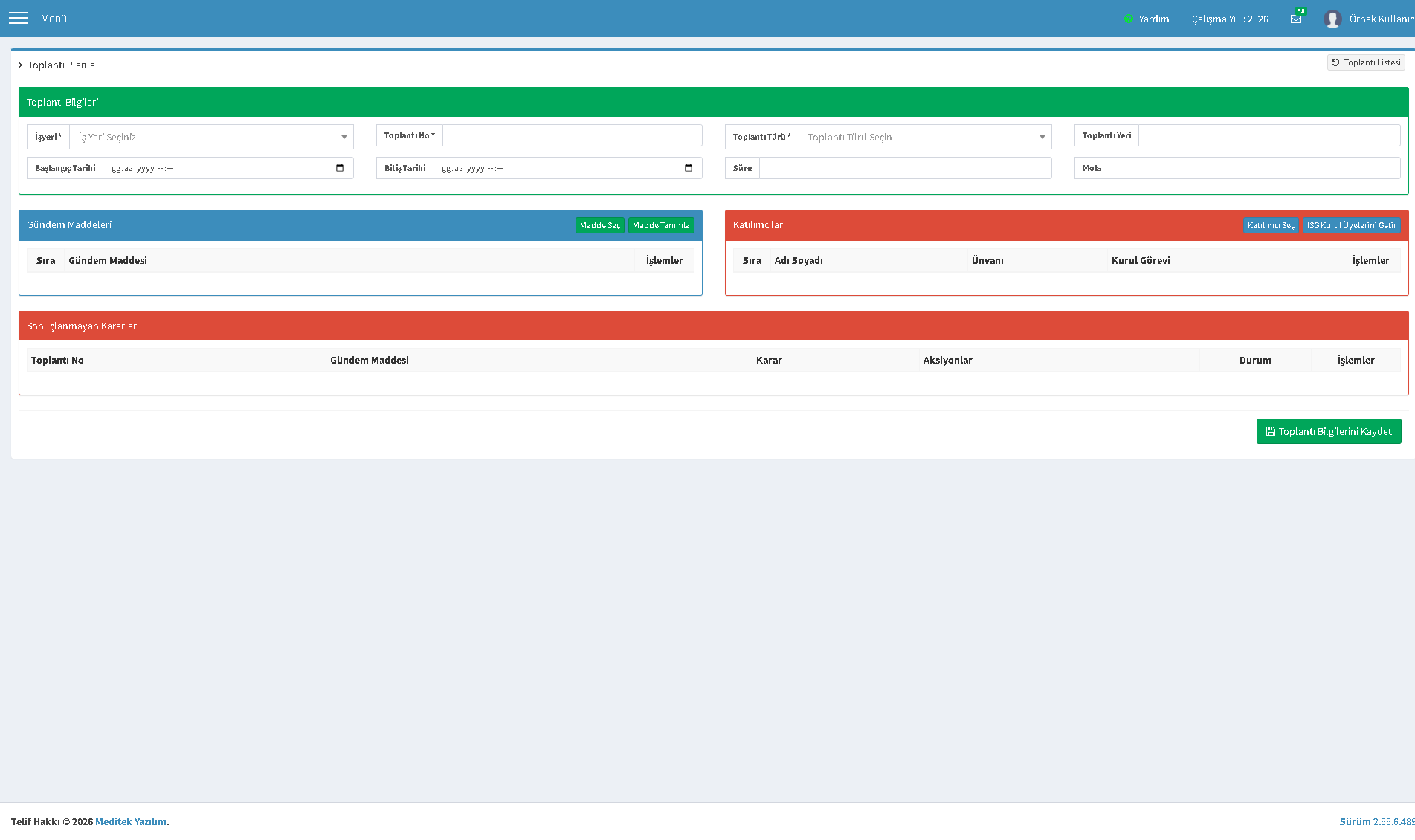The height and width of the screenshot is (840, 1415).
Task: Open the Bitiş Tarihi calendar picker icon
Action: pos(689,168)
